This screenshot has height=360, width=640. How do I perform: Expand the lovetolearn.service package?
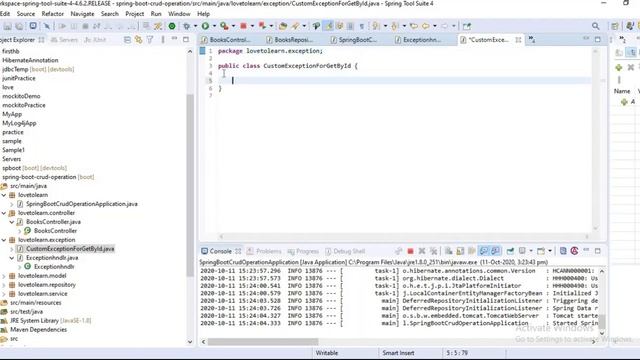click(x=4, y=294)
